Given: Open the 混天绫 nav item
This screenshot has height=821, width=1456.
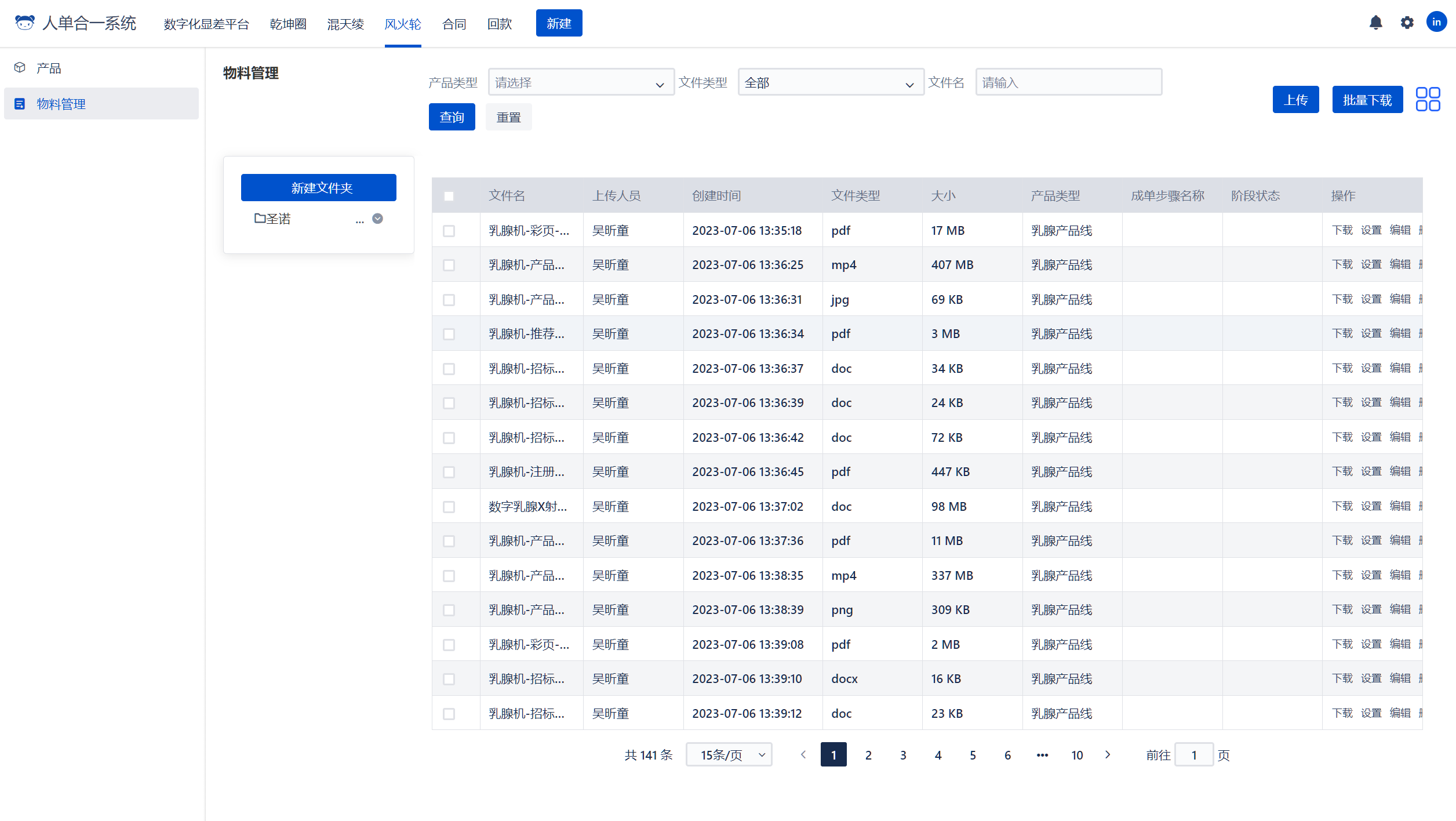Looking at the screenshot, I should (x=345, y=24).
